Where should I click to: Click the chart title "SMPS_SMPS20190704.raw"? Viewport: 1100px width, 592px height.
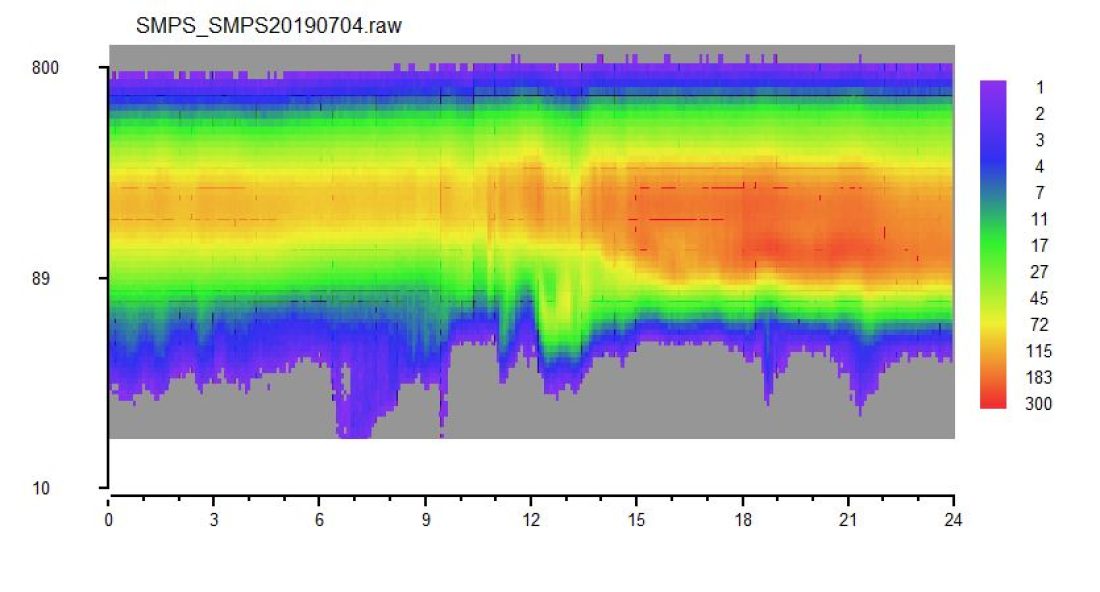tap(269, 26)
